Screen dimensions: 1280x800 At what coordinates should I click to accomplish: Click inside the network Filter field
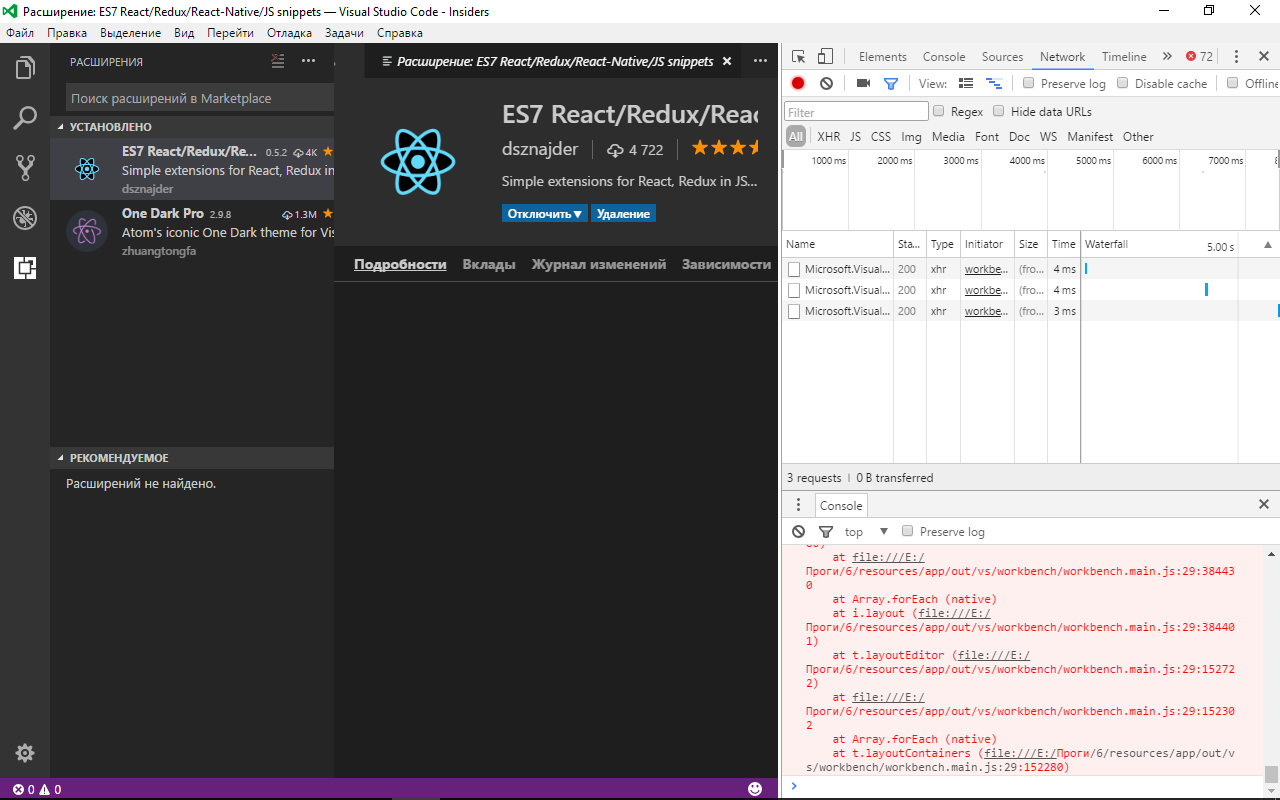(x=855, y=110)
